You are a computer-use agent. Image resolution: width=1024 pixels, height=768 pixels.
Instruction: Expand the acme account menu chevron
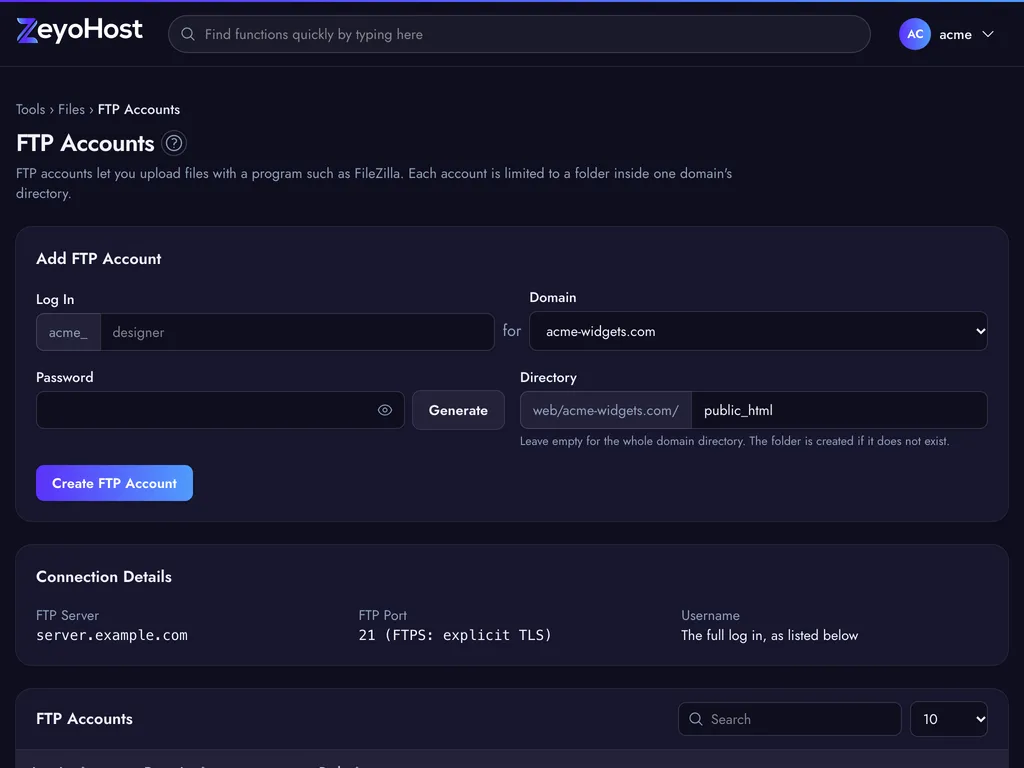pyautogui.click(x=987, y=34)
